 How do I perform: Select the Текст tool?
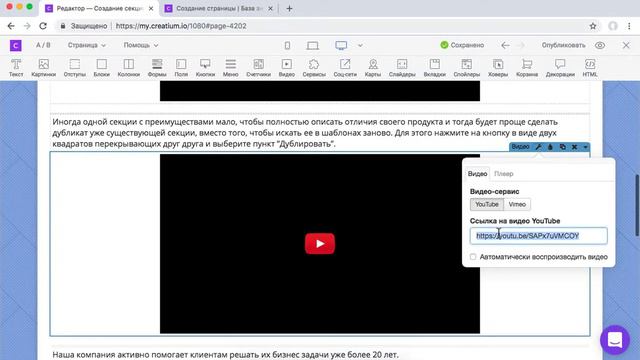16,68
